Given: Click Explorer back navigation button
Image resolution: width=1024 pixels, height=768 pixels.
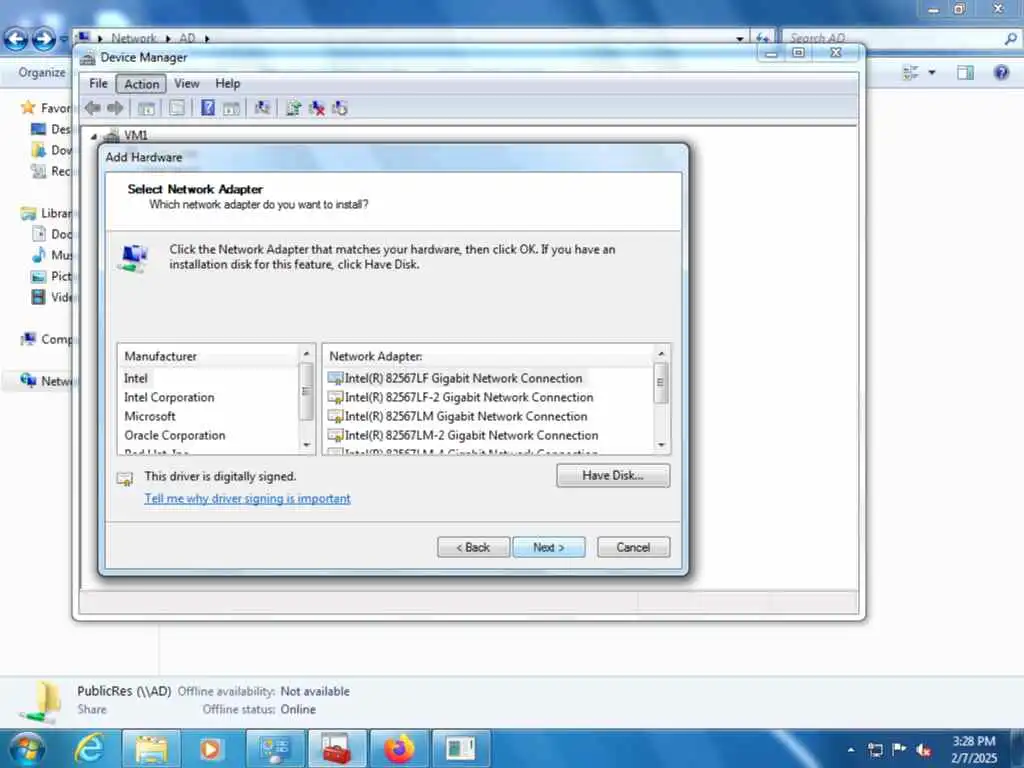Looking at the screenshot, I should (16, 39).
